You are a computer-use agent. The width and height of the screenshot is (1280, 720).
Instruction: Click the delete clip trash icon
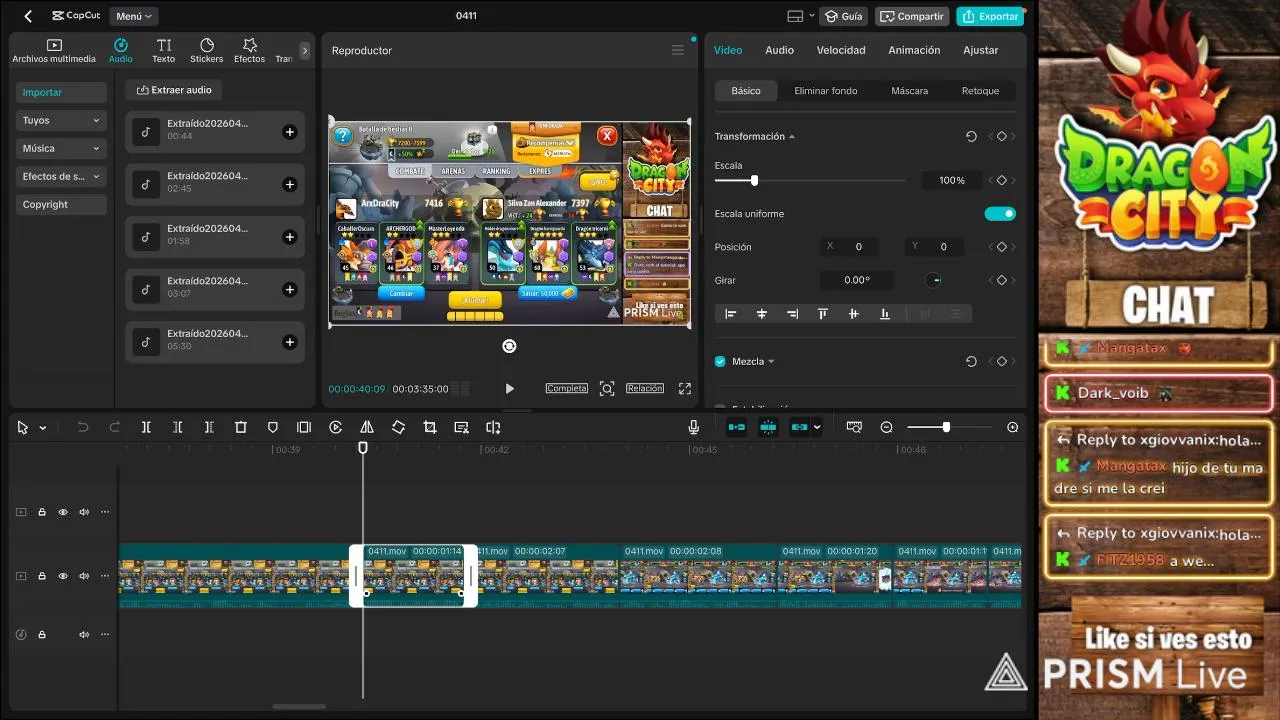pyautogui.click(x=241, y=427)
